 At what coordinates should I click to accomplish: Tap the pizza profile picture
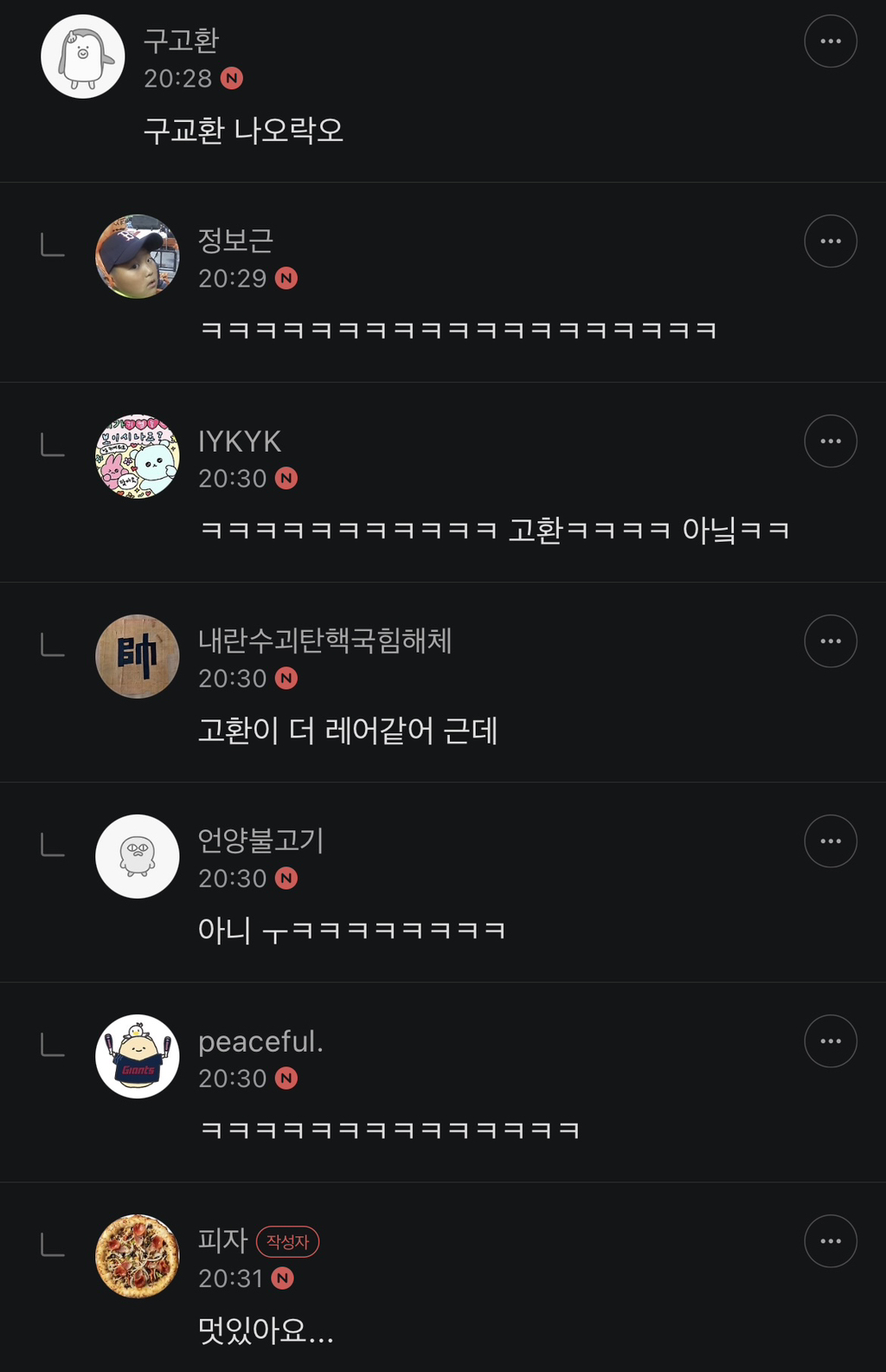(137, 1256)
